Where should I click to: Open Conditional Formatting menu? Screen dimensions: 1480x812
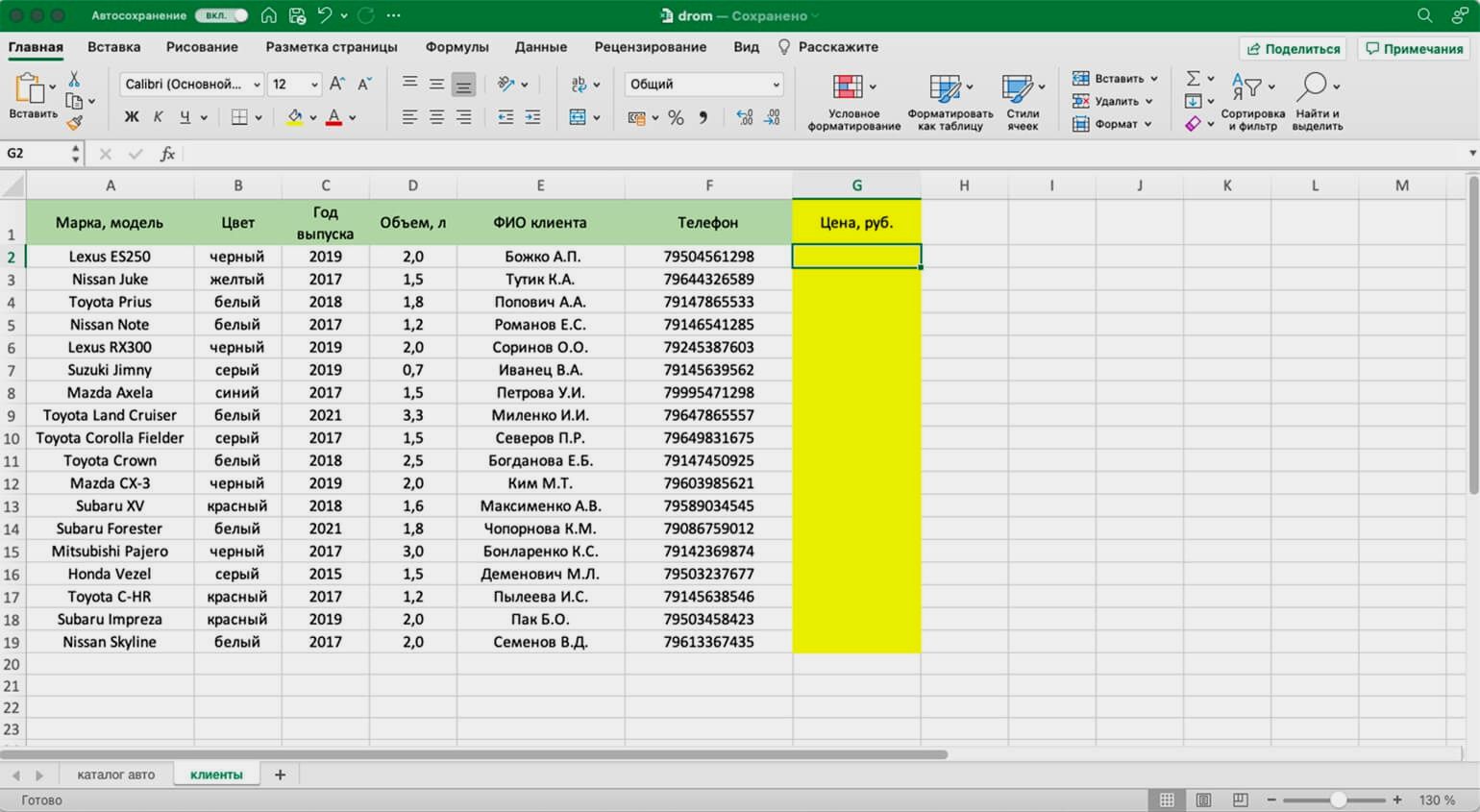click(853, 102)
